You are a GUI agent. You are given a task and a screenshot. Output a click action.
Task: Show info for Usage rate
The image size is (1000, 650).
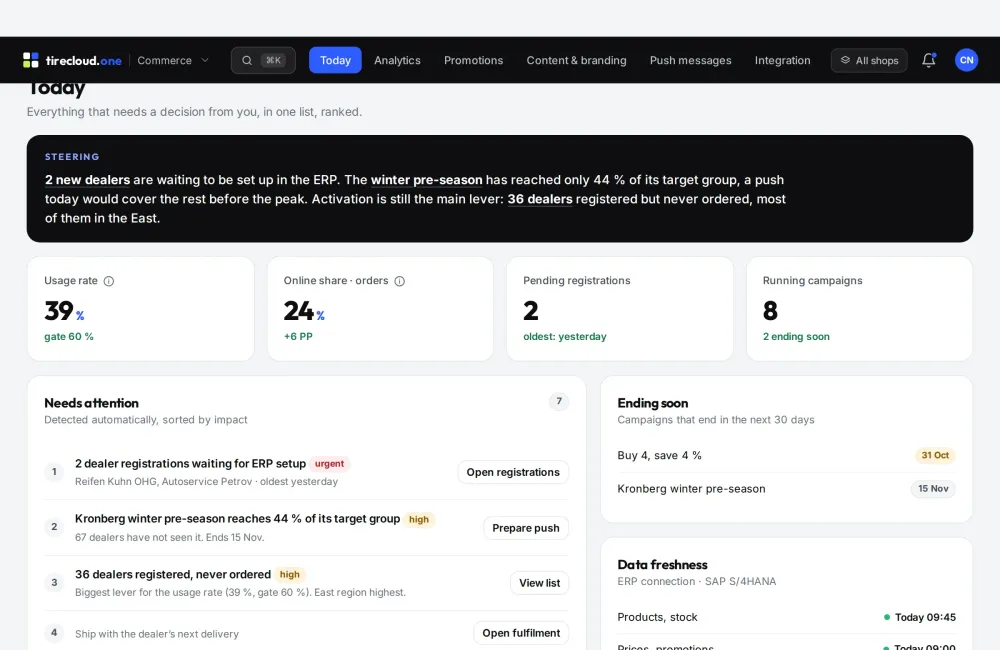click(x=109, y=281)
